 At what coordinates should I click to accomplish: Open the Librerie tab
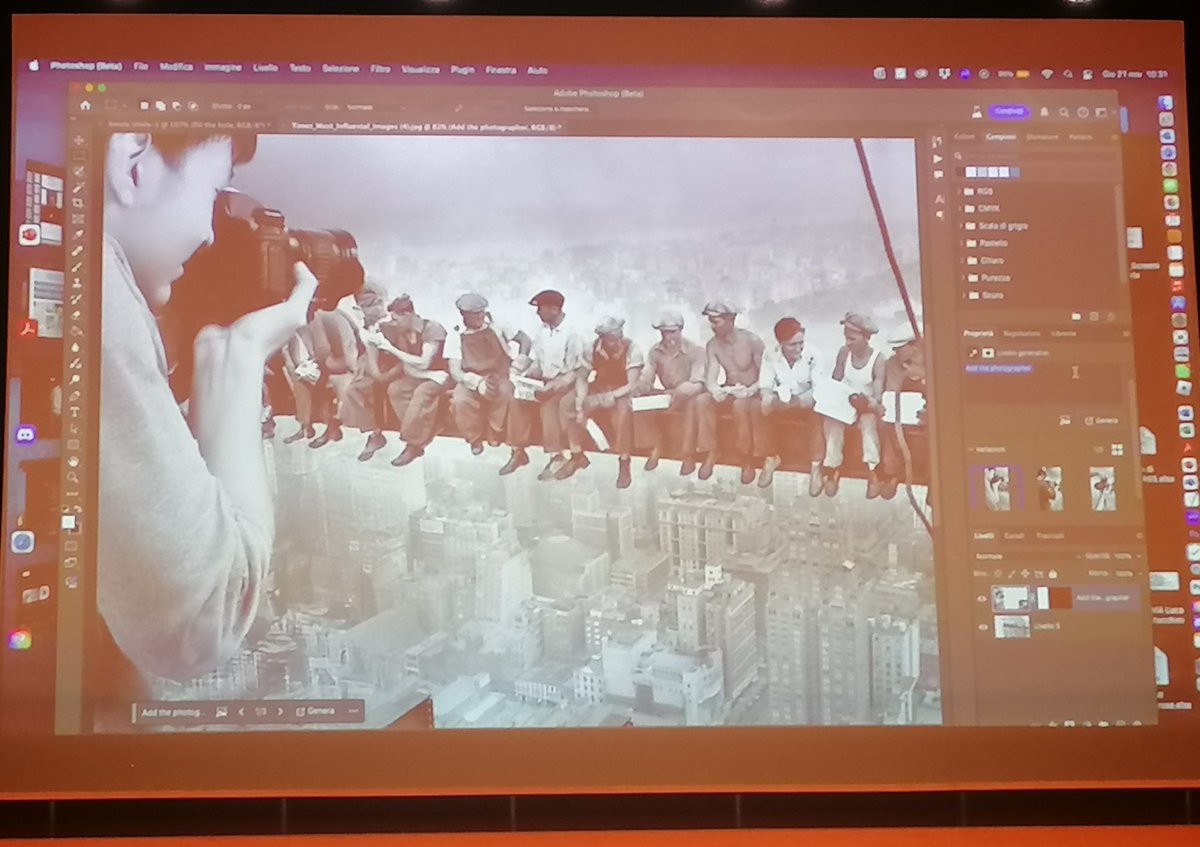pyautogui.click(x=1063, y=333)
